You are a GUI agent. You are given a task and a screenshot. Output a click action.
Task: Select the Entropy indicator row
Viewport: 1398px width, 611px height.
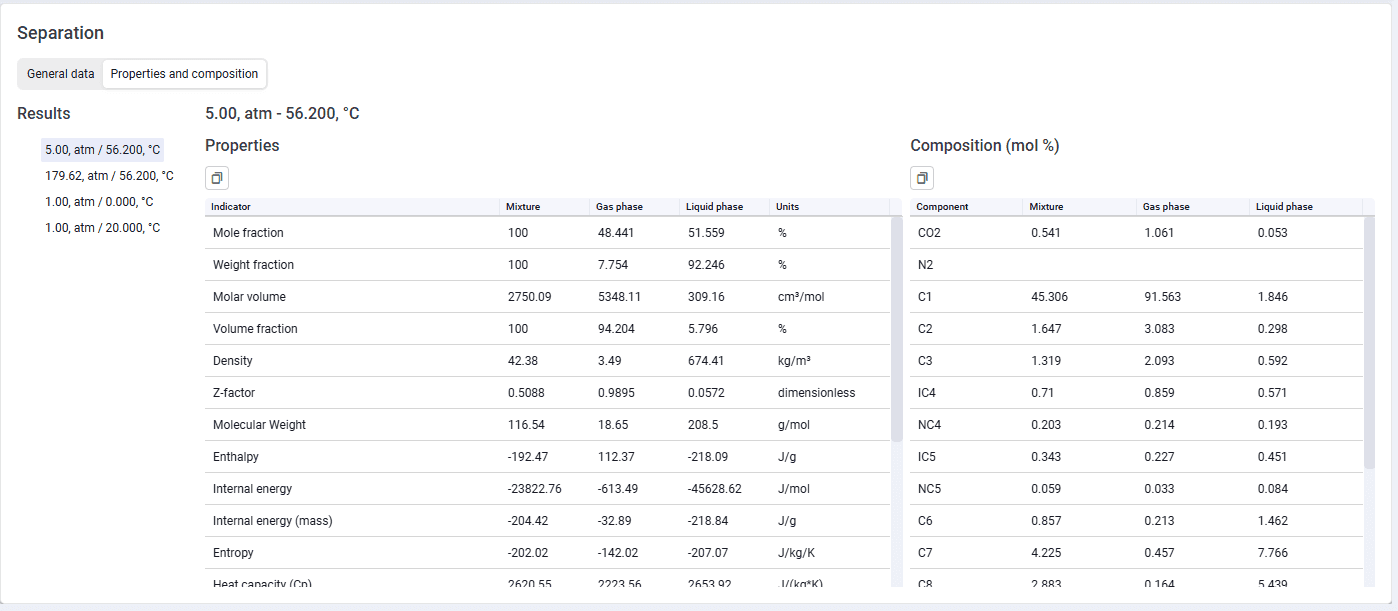548,553
